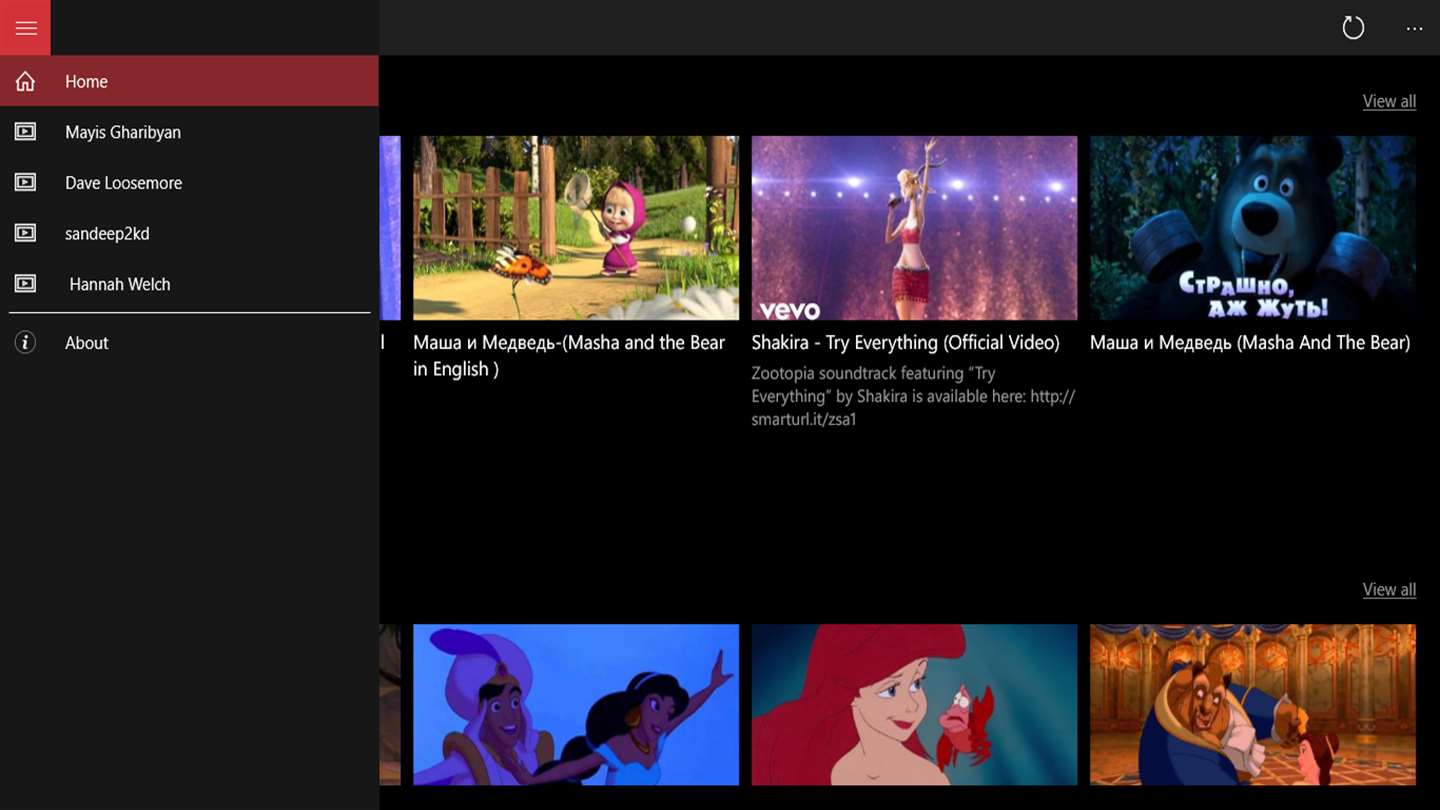Viewport: 1440px width, 810px height.
Task: Click the Zootopia soundtrack description text
Action: 913,396
